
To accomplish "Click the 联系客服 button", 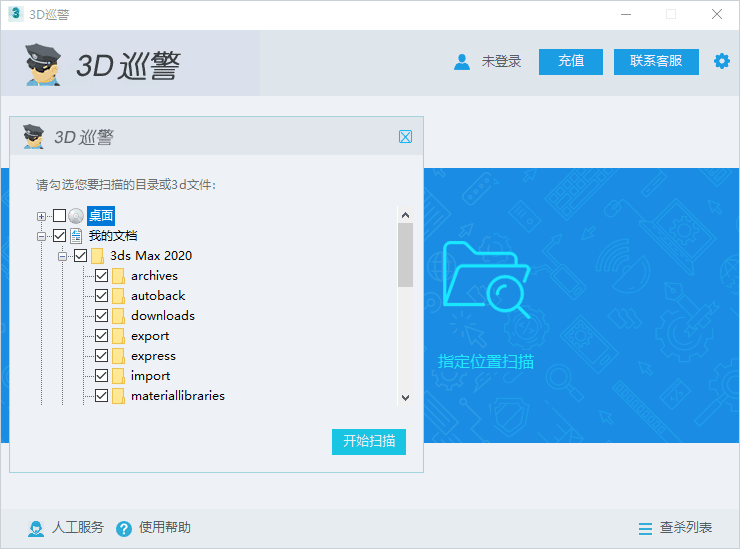I will [x=656, y=61].
